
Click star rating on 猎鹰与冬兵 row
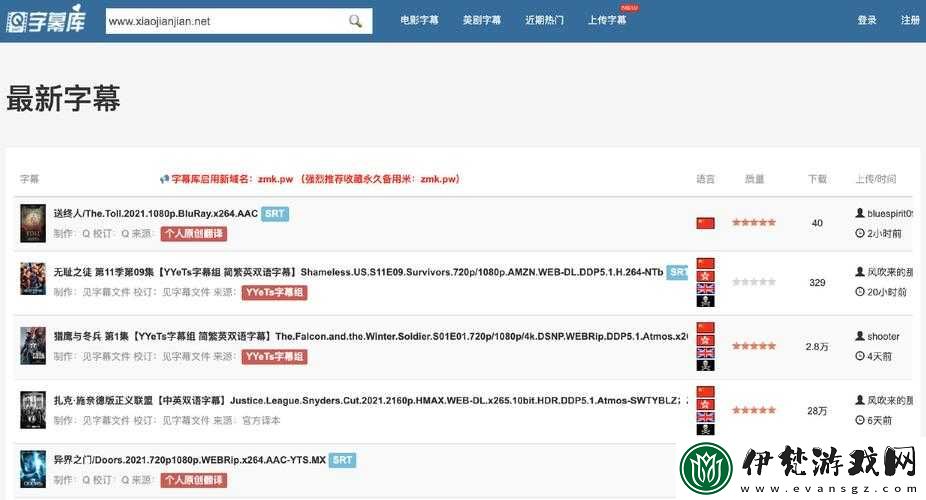pos(754,346)
